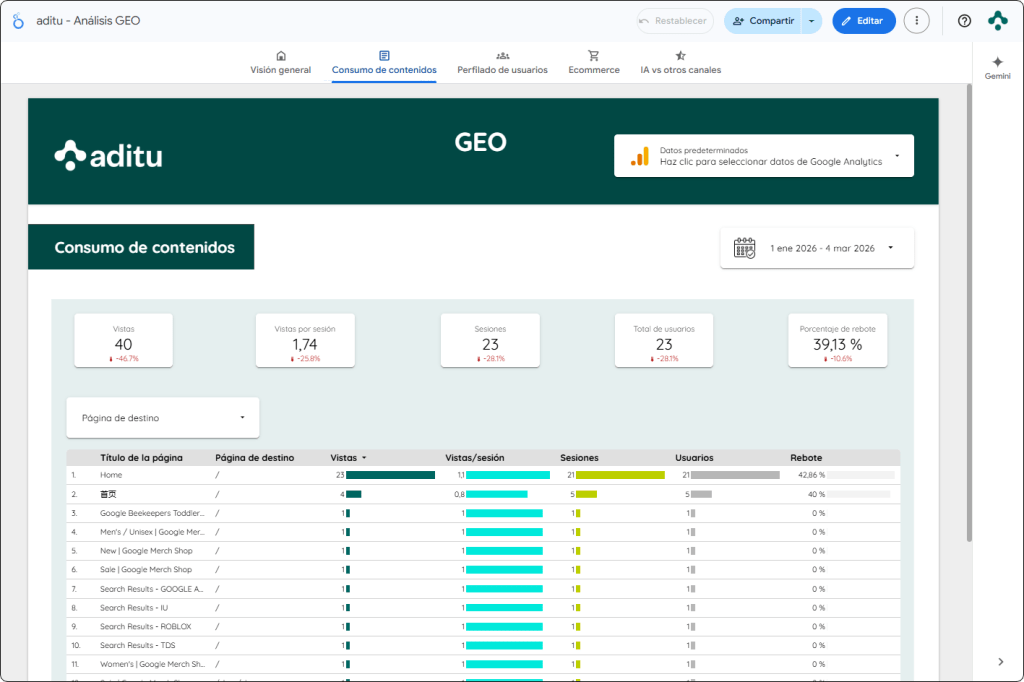Click the aditu account avatar icon
Screen dimensions: 1024x682
coord(997,21)
